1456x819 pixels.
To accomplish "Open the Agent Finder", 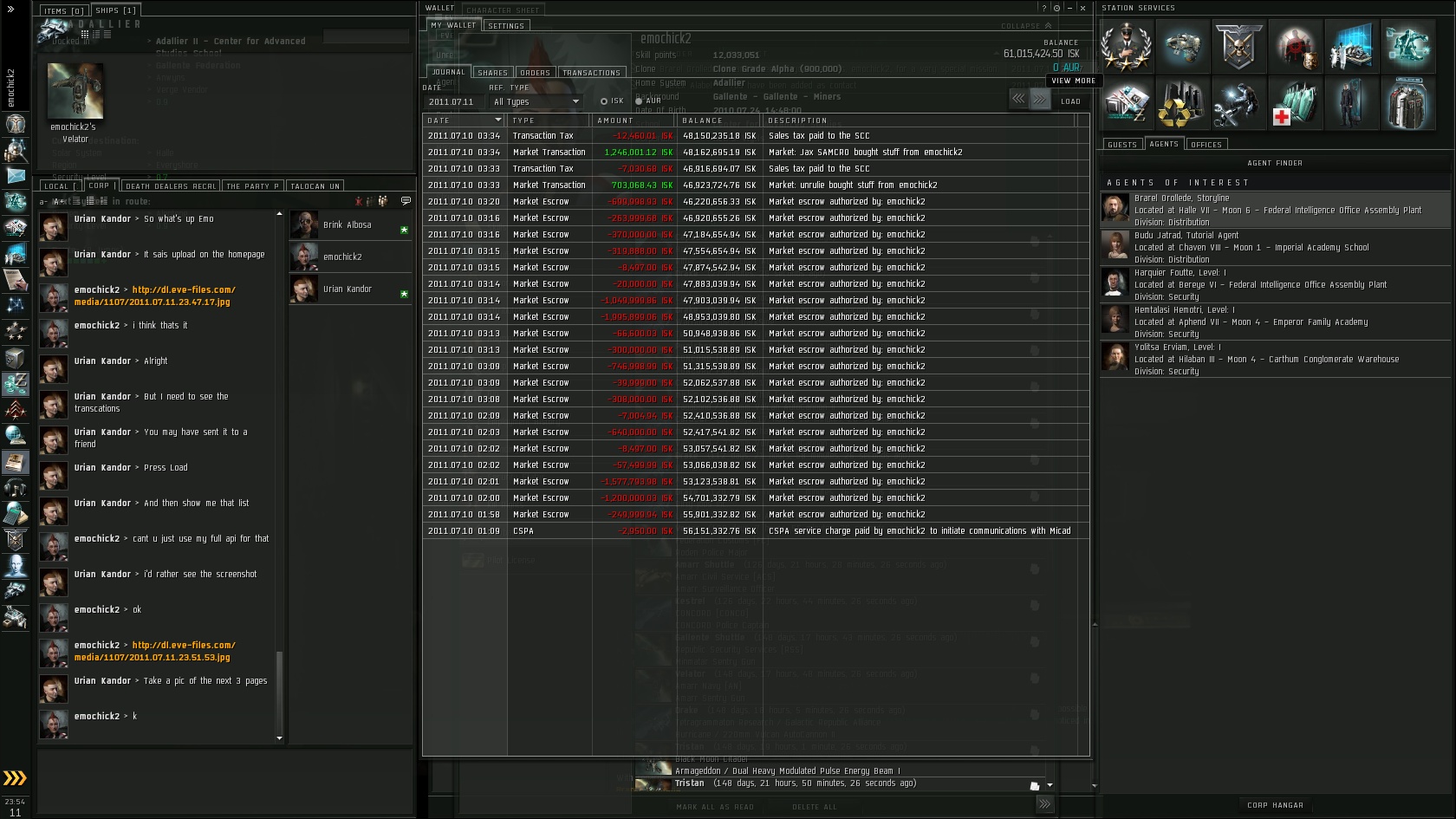I will pos(1275,163).
